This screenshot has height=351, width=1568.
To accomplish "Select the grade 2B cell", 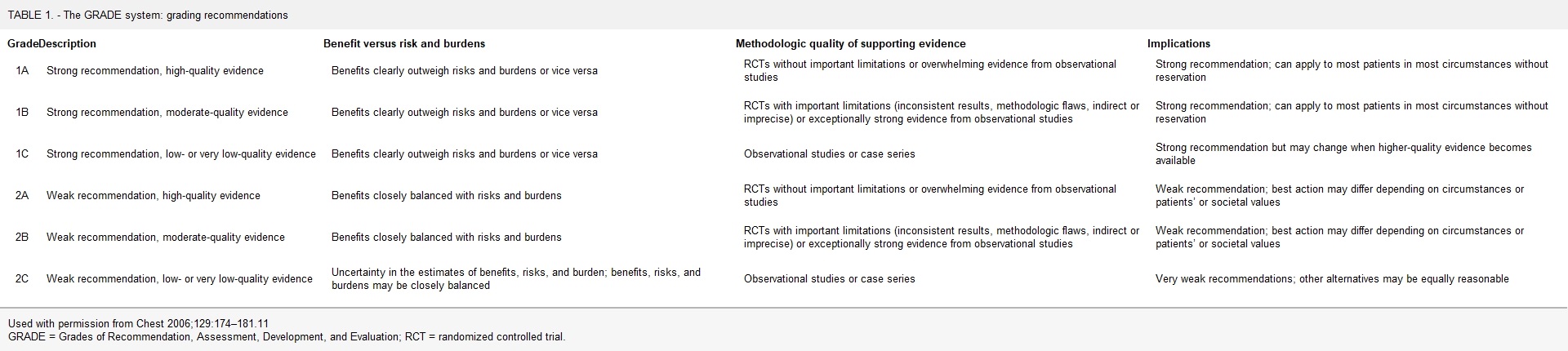I will point(22,238).
